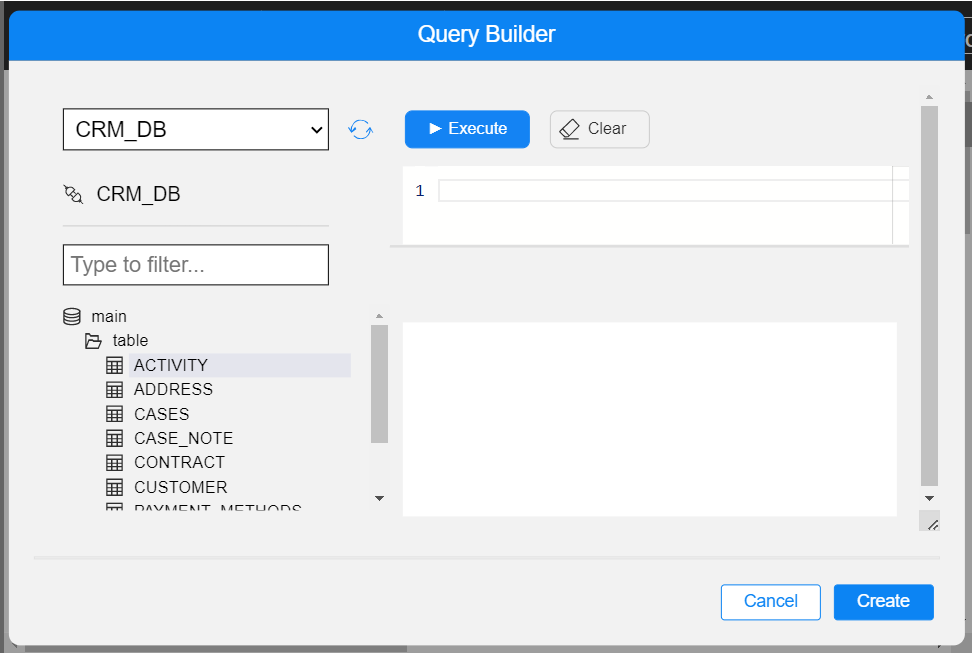This screenshot has height=653, width=972.
Task: Click the refresh connection icon
Action: (360, 129)
